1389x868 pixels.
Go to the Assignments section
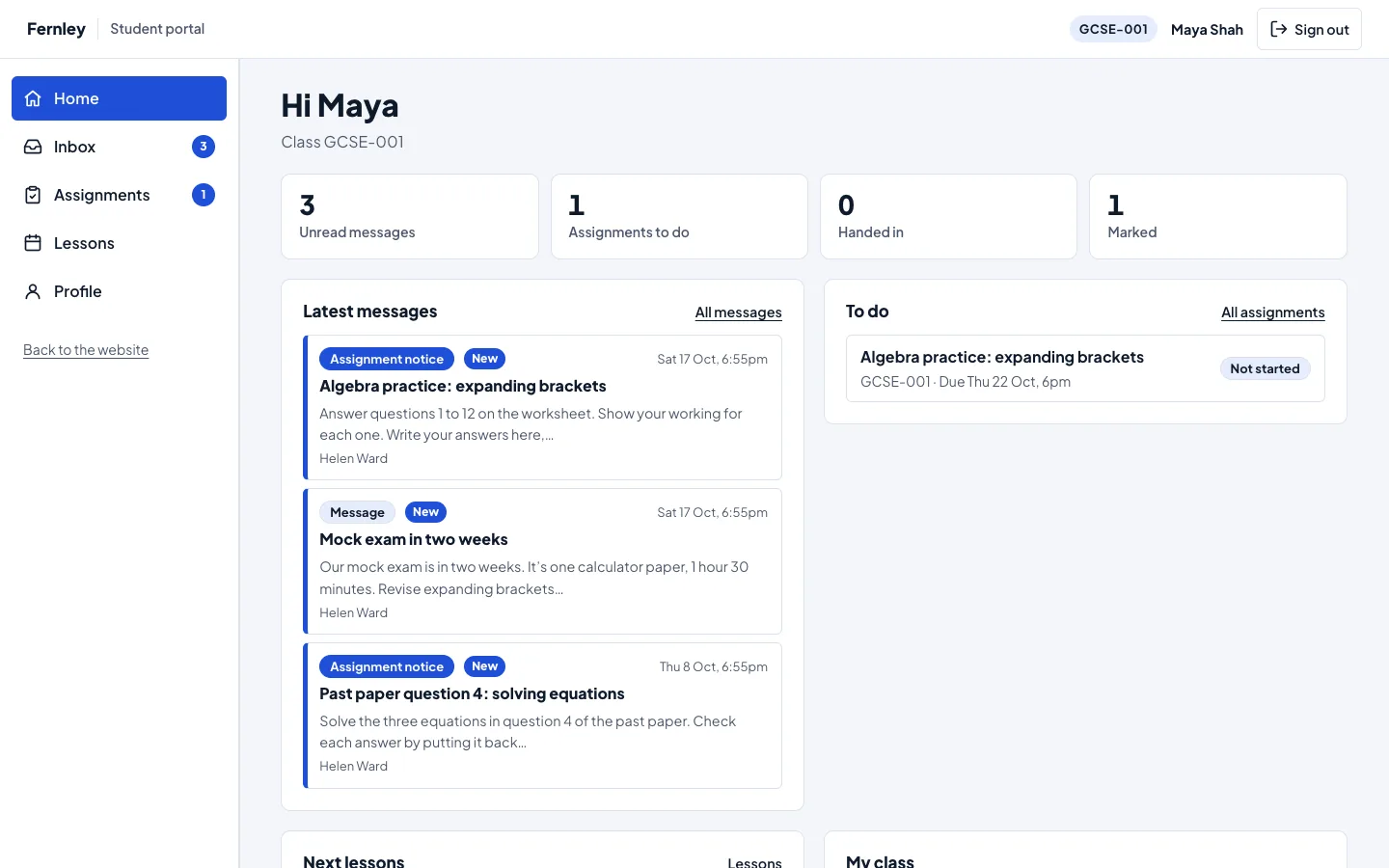(x=119, y=195)
